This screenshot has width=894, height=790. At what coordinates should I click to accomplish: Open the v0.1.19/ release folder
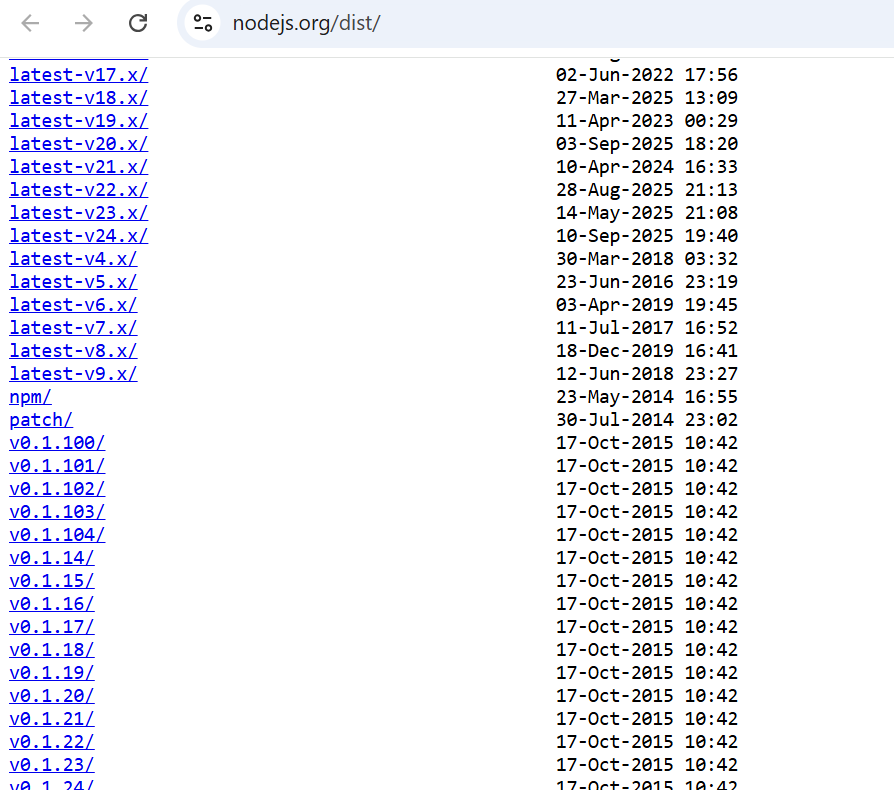[52, 673]
